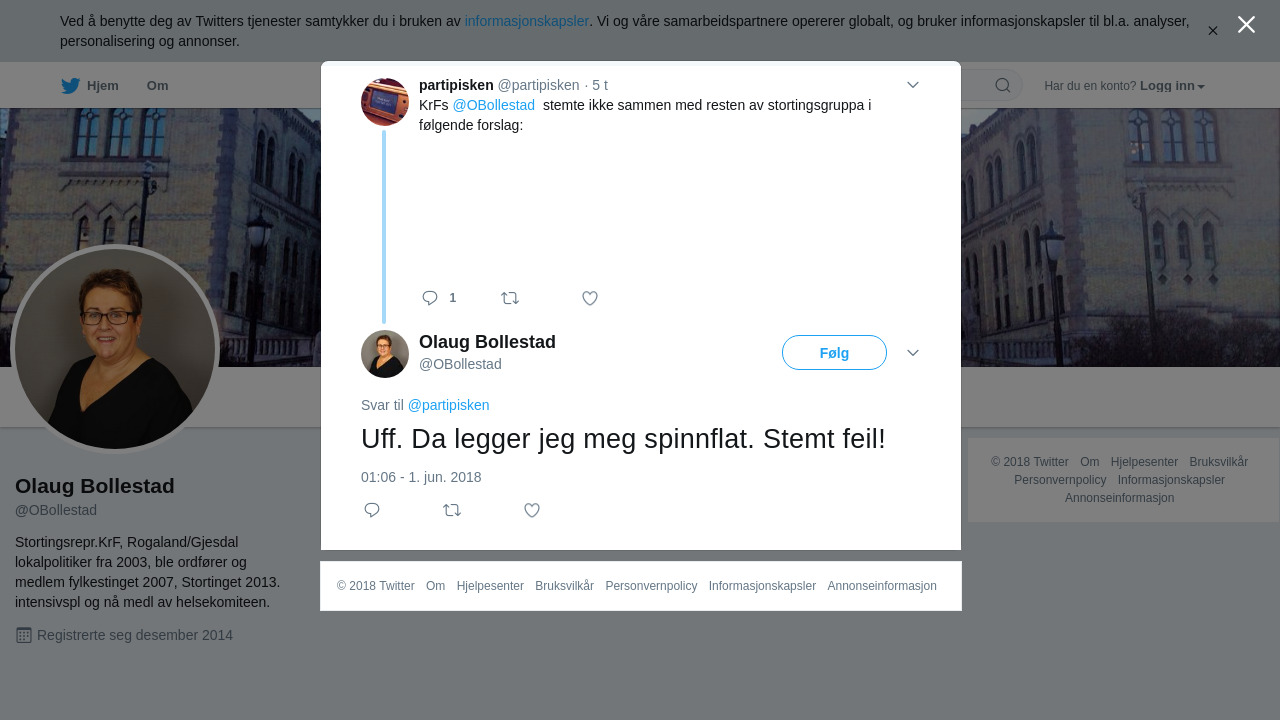Reply to the partipisken tweet
1280x720 pixels.
(x=430, y=298)
